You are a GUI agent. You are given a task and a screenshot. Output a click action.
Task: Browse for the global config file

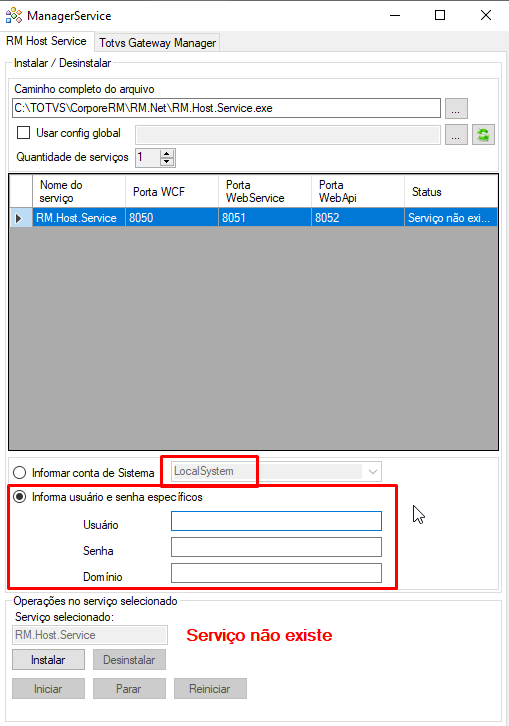tap(456, 135)
